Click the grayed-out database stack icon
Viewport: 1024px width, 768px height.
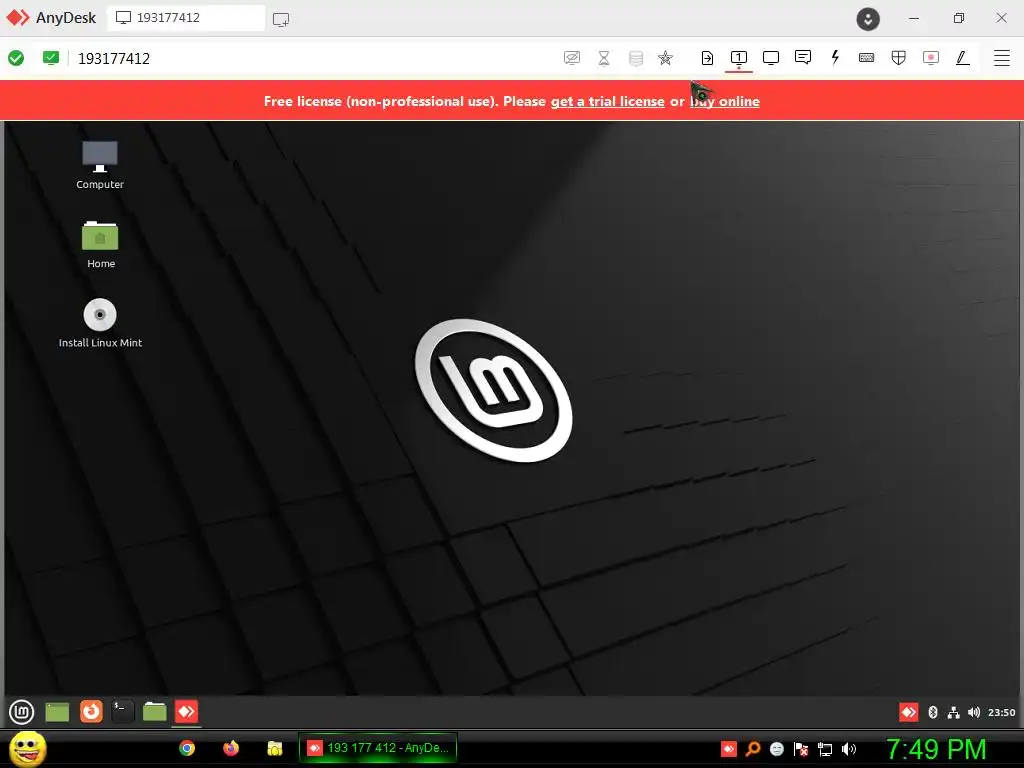pos(636,58)
